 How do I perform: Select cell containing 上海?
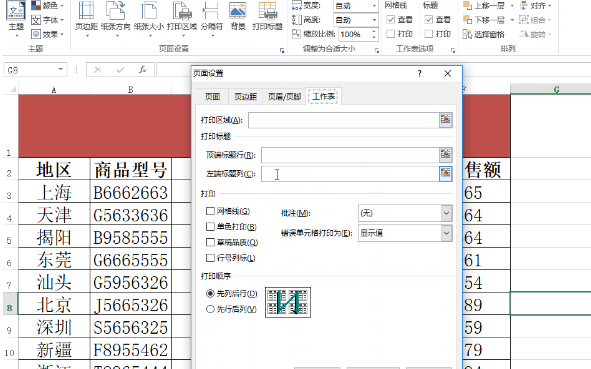point(54,192)
